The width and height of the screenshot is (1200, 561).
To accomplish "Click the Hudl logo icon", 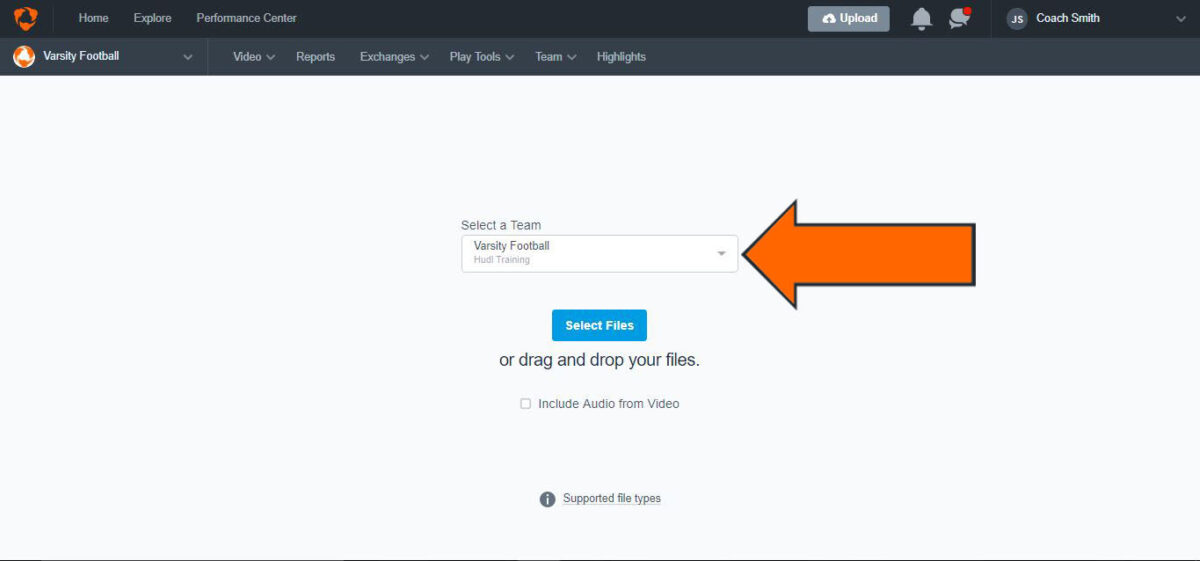I will click(25, 18).
